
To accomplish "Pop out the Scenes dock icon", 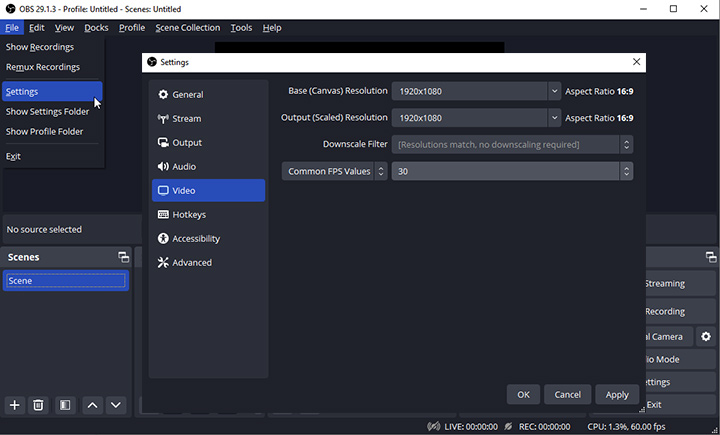I will click(x=124, y=257).
